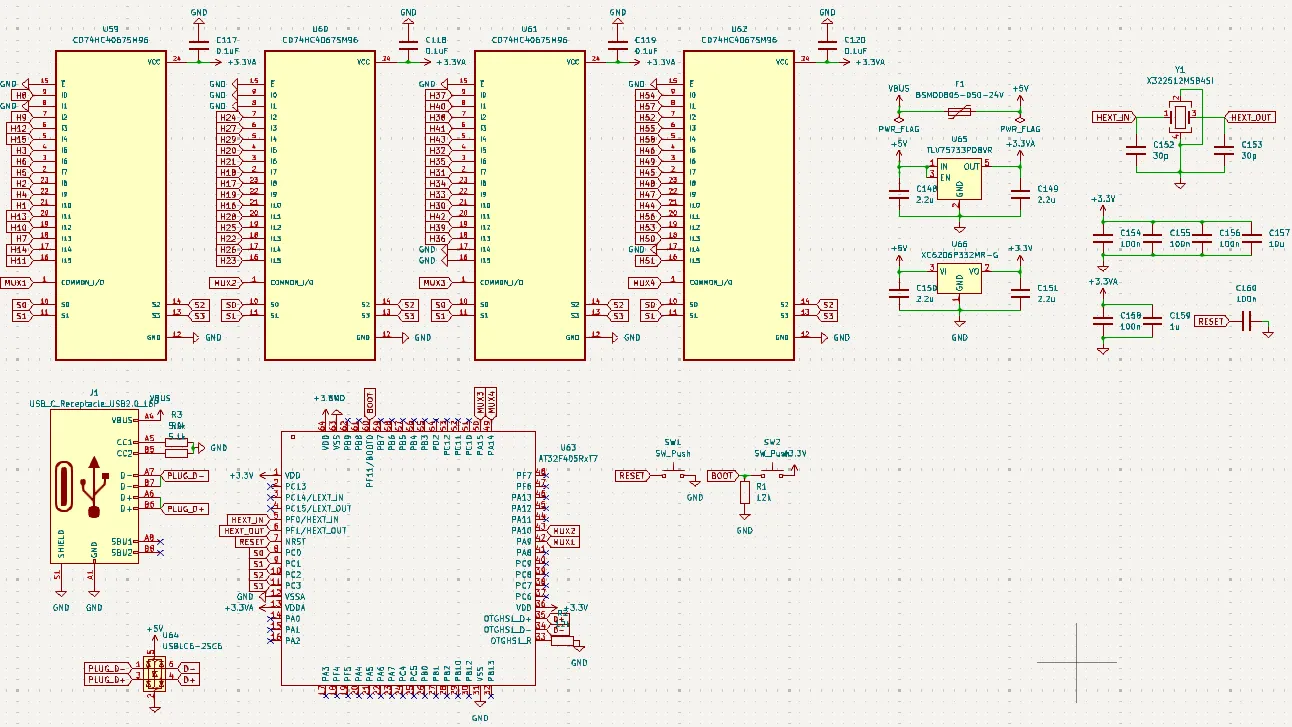1292x727 pixels.
Task: Click the USBLC6-2SC6 ESD protection symbol
Action: point(154,674)
